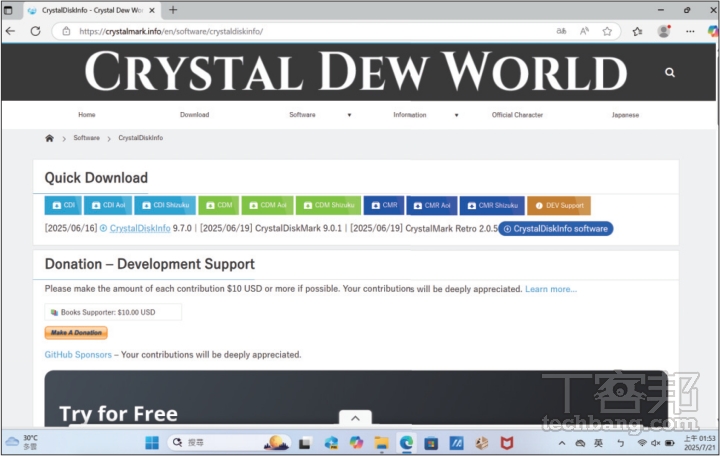Open the Books Supporter amount dropdown
This screenshot has height=456, width=720.
point(113,312)
